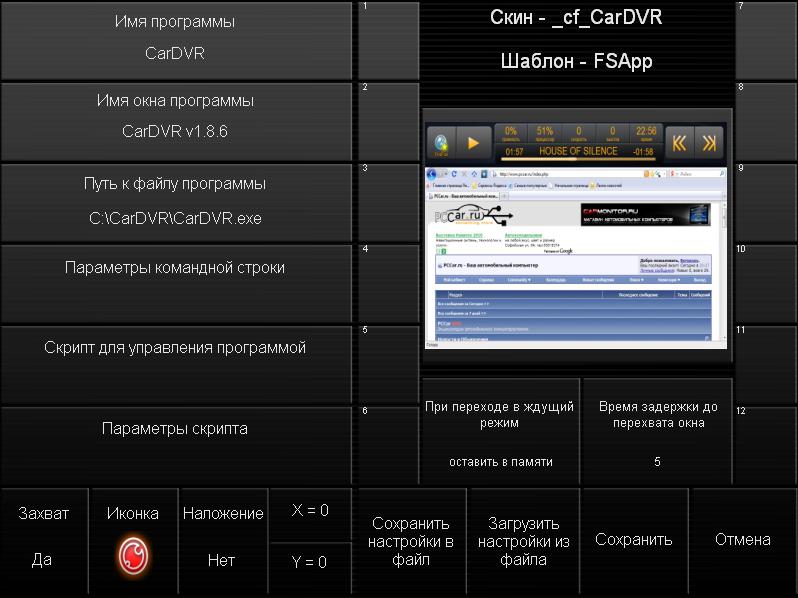Image resolution: width=798 pixels, height=598 pixels.
Task: Click Сохранить настройки в файл
Action: pyautogui.click(x=411, y=541)
